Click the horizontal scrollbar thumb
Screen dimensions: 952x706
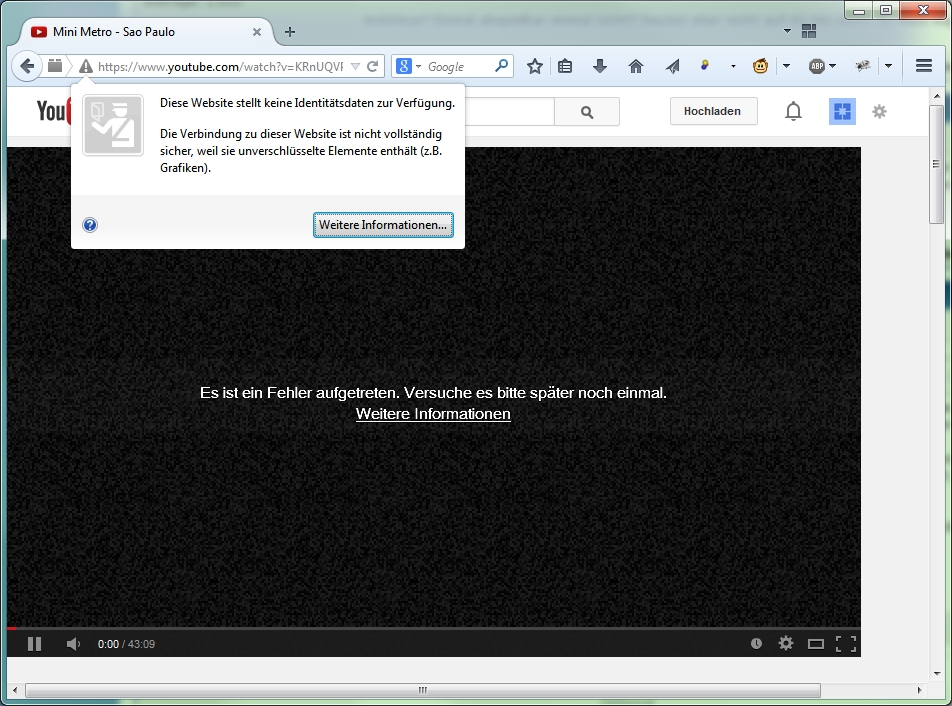coord(423,690)
